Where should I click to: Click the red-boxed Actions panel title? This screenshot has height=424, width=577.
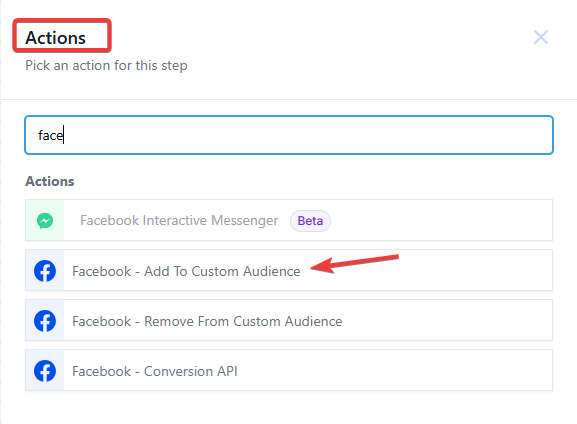tap(56, 38)
